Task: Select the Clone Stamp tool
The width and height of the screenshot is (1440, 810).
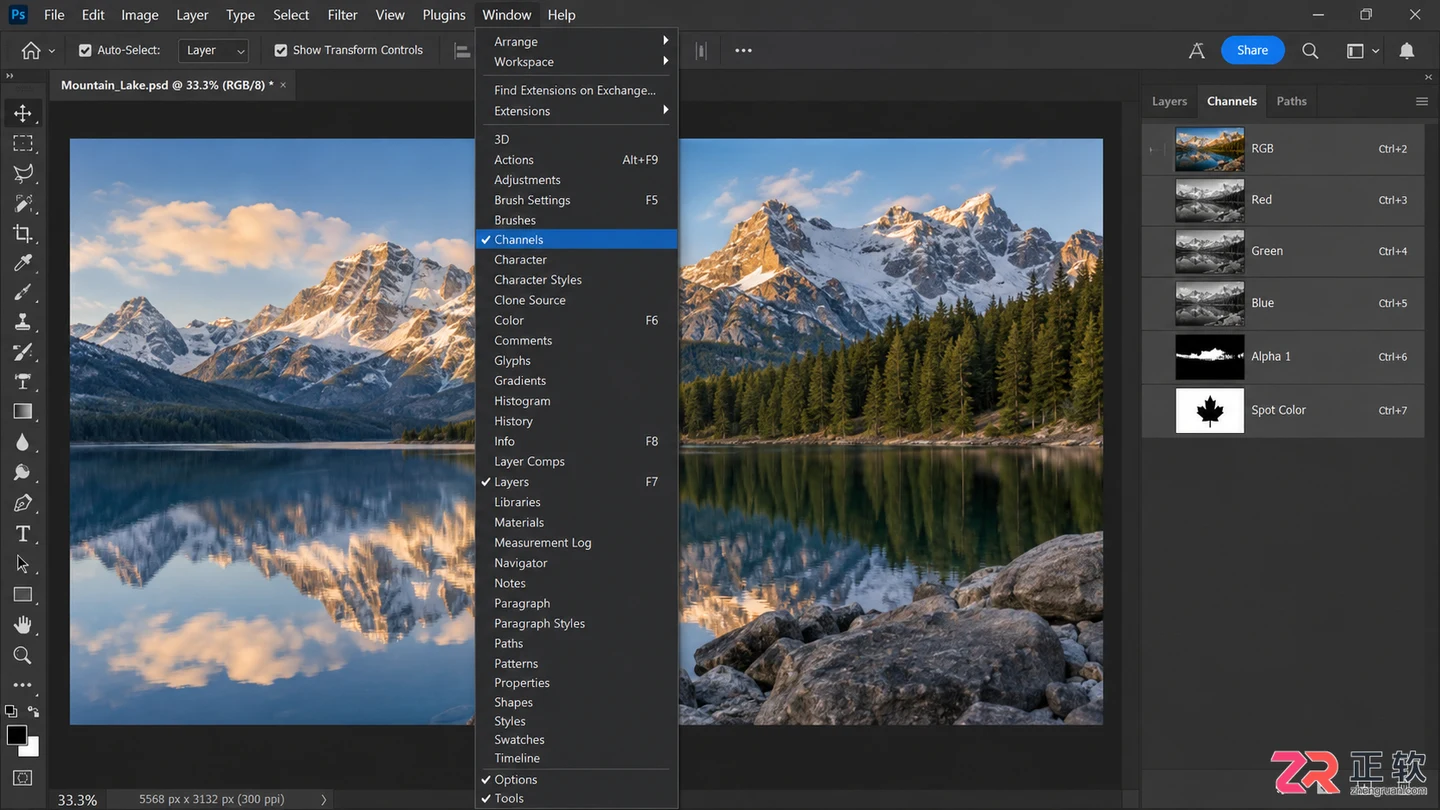Action: tap(23, 322)
